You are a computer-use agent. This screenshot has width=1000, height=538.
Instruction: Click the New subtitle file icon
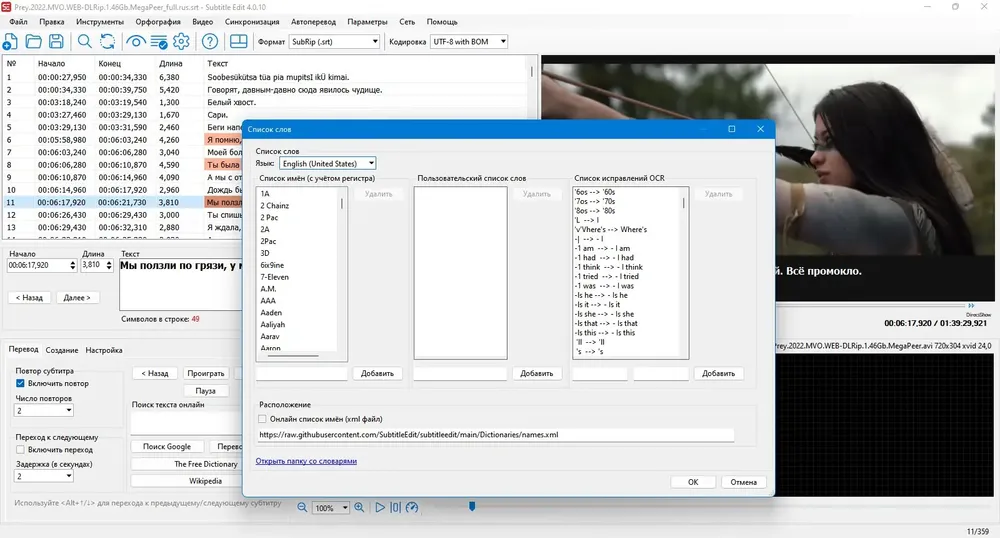(x=10, y=42)
